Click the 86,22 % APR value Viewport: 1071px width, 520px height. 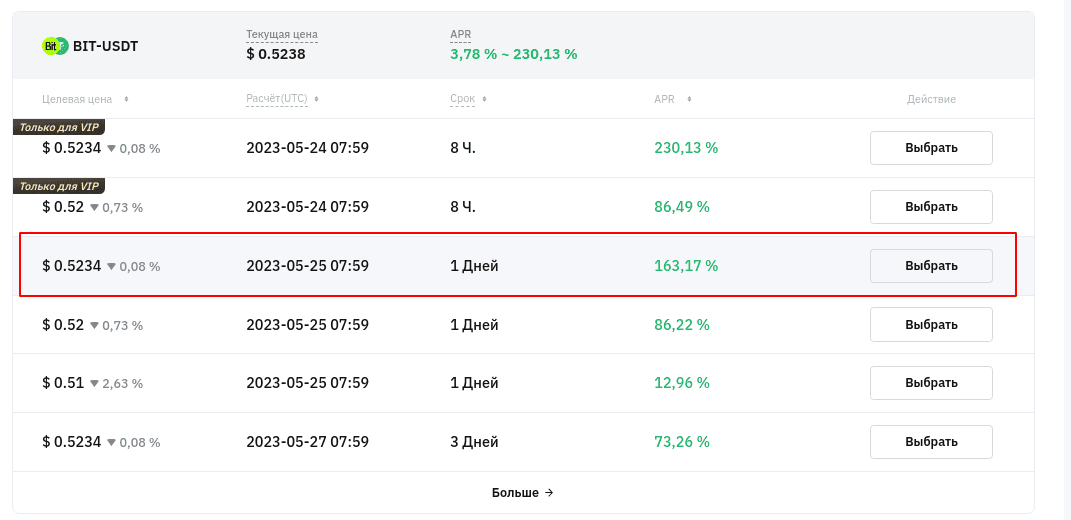682,325
